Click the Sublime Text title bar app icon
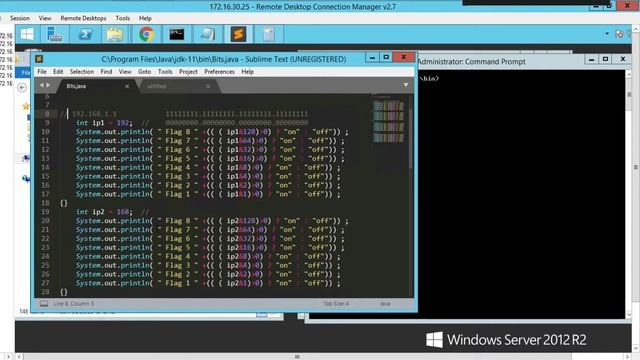Image resolution: width=640 pixels, height=360 pixels. click(x=39, y=59)
